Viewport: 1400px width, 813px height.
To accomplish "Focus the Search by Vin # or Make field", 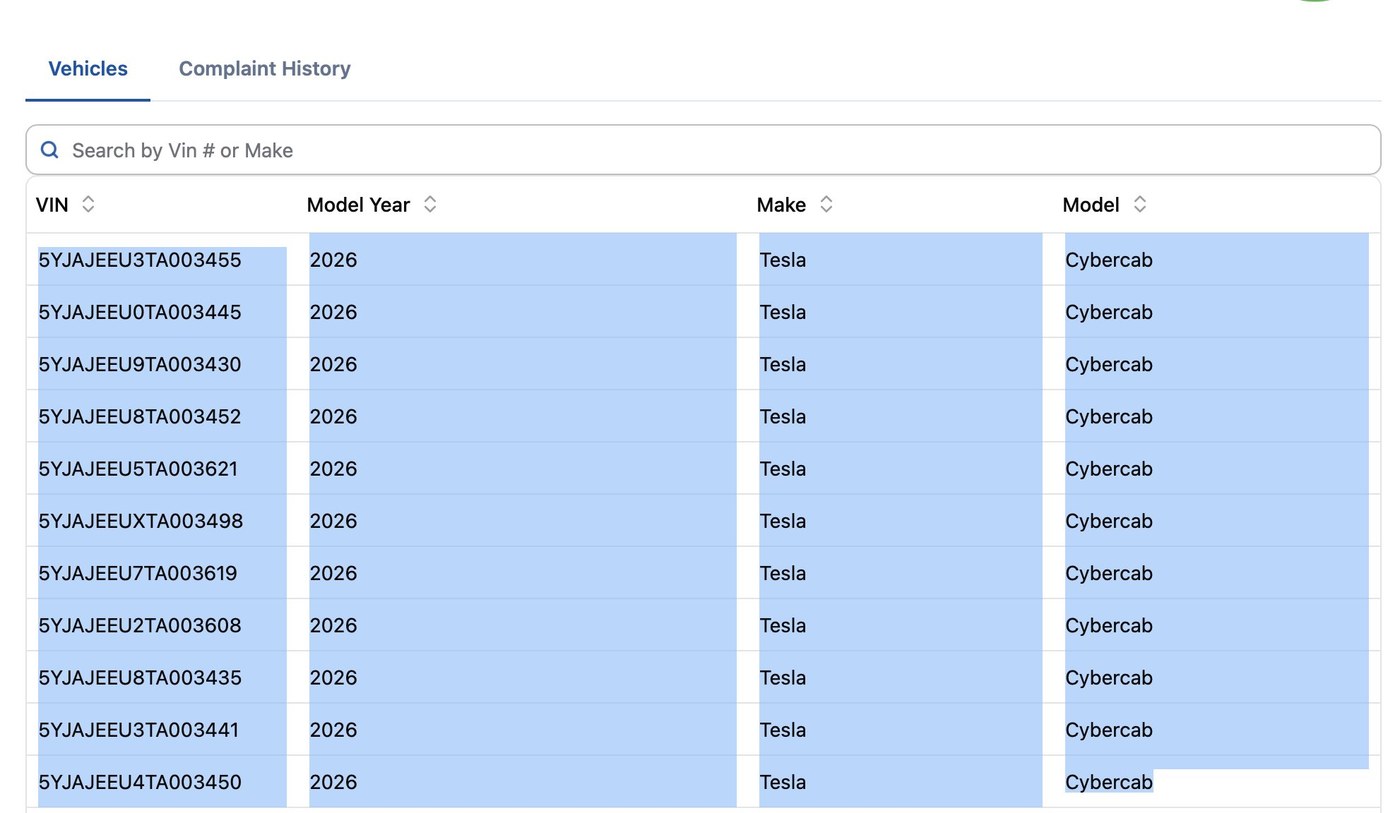I will (703, 150).
